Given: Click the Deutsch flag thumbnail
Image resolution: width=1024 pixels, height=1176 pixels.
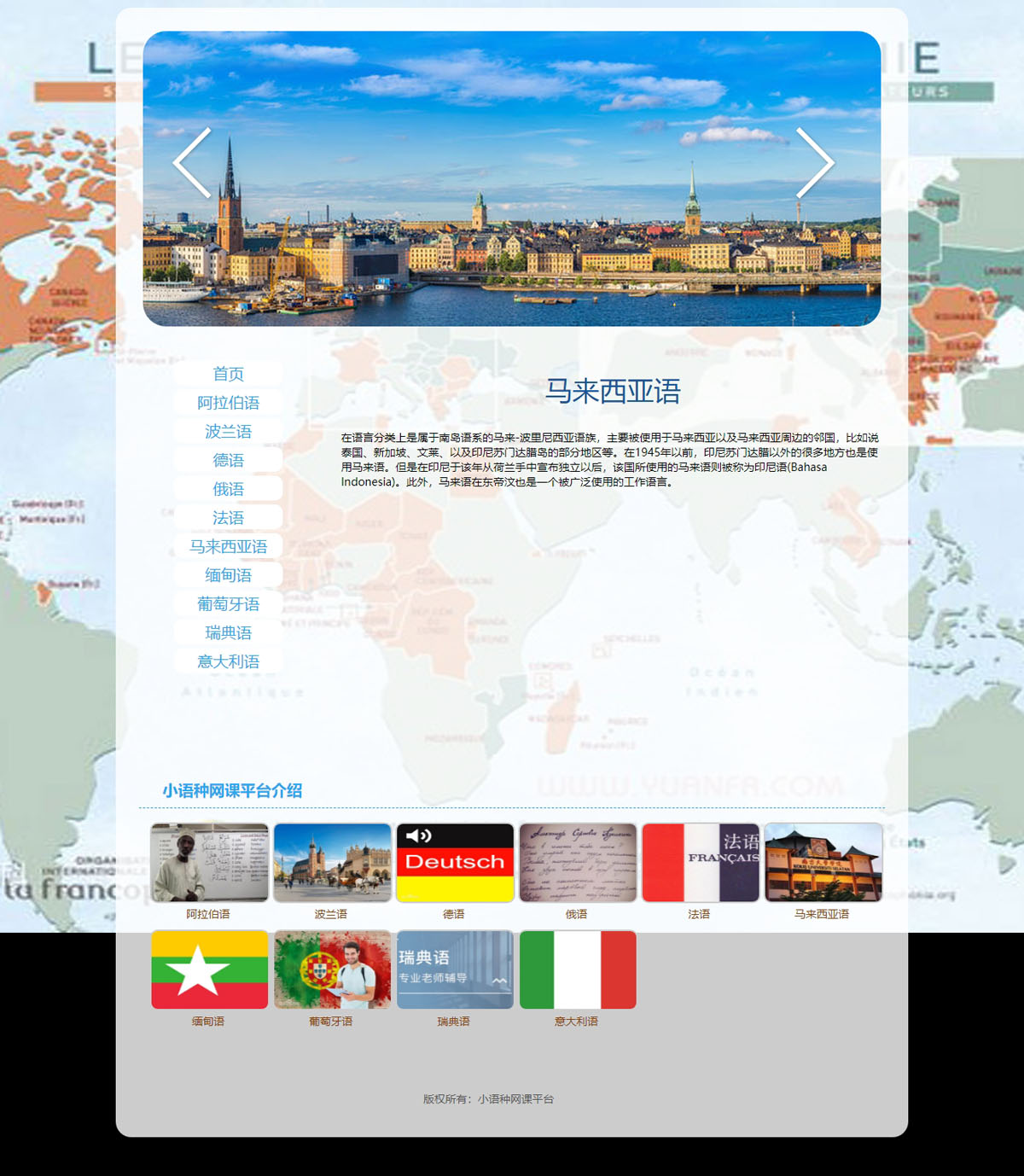Looking at the screenshot, I should pyautogui.click(x=455, y=863).
